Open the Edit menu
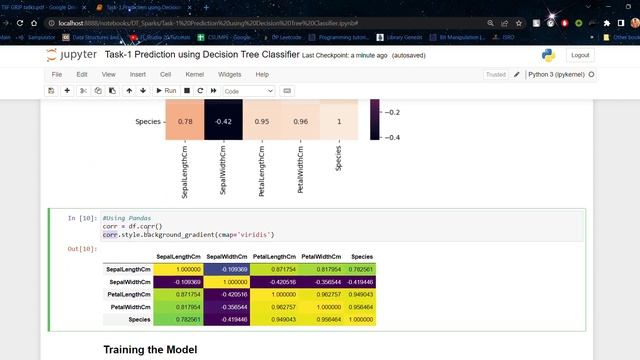Screen dimensions: 640x360 tap(82, 75)
